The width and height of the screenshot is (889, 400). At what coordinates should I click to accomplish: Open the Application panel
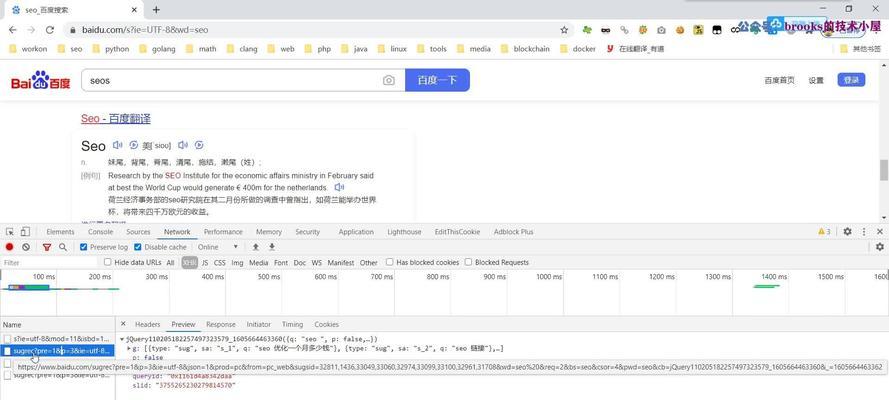tap(356, 232)
